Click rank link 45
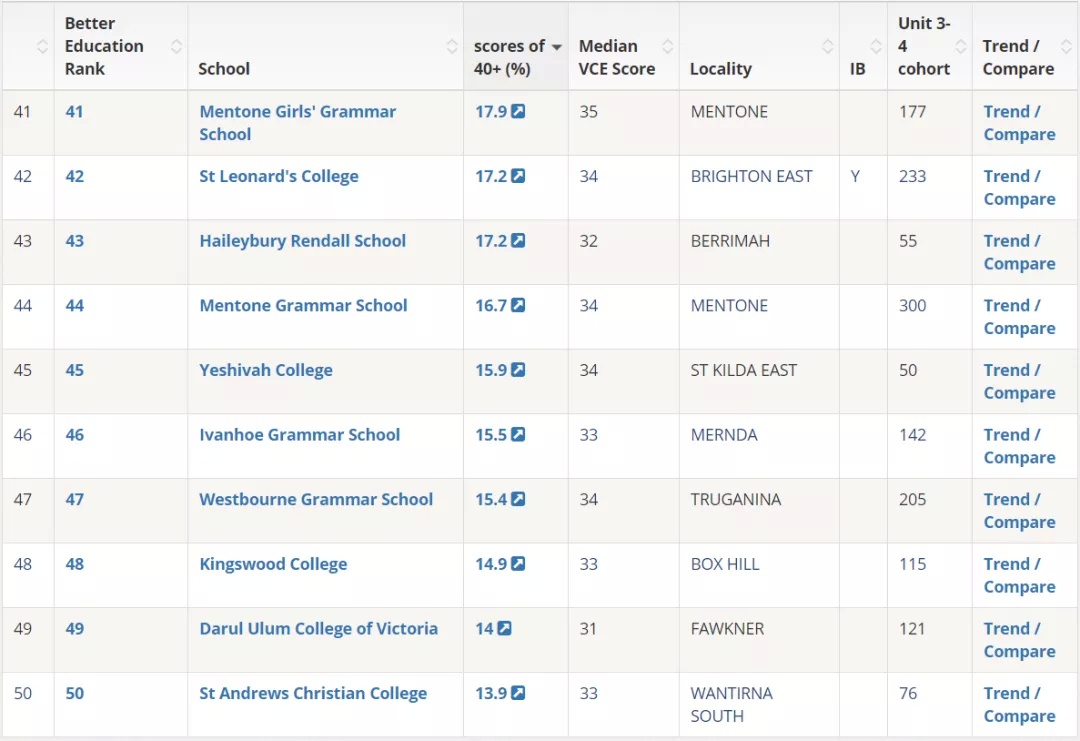The height and width of the screenshot is (741, 1080). point(74,370)
